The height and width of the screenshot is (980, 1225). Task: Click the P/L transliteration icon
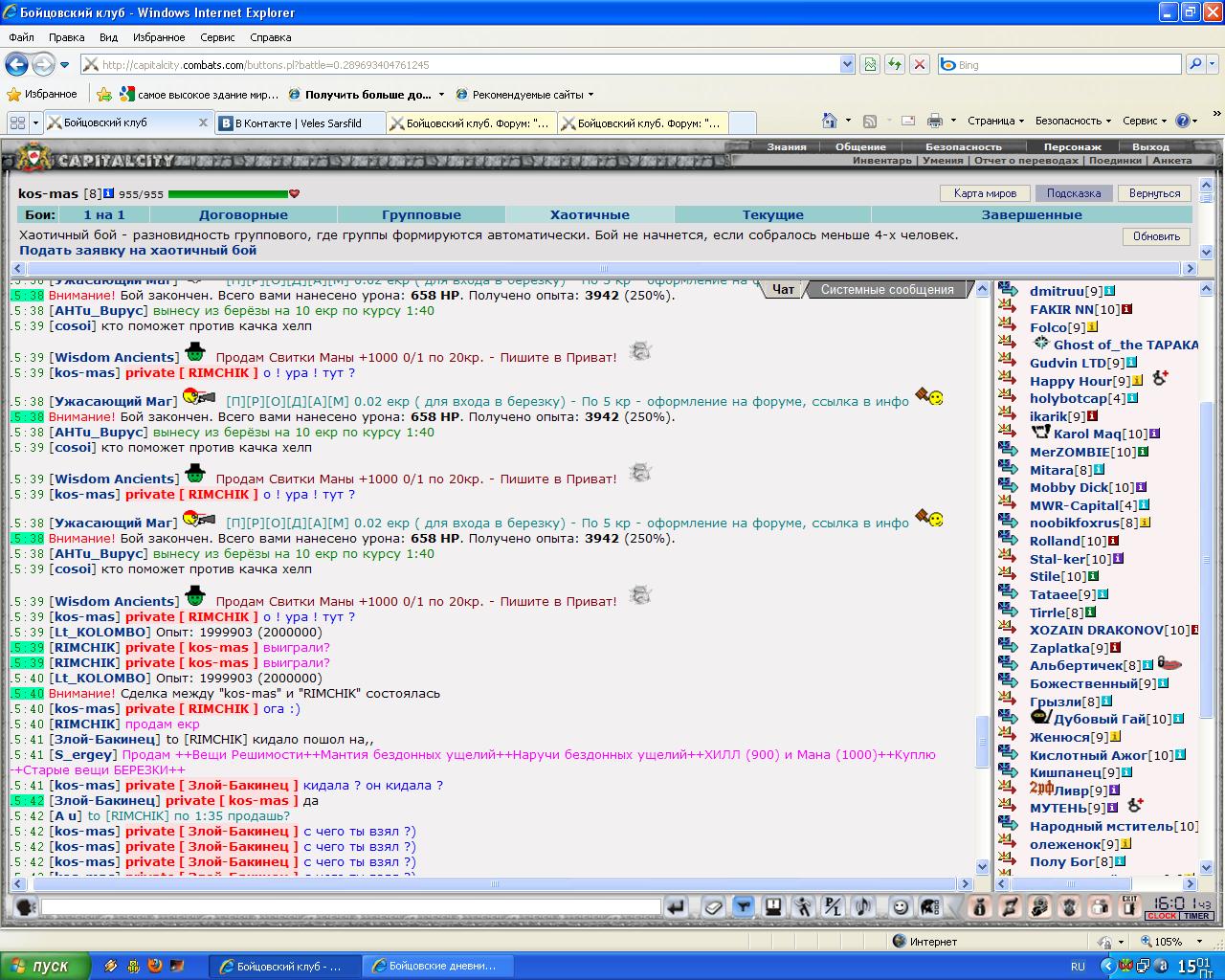click(834, 906)
